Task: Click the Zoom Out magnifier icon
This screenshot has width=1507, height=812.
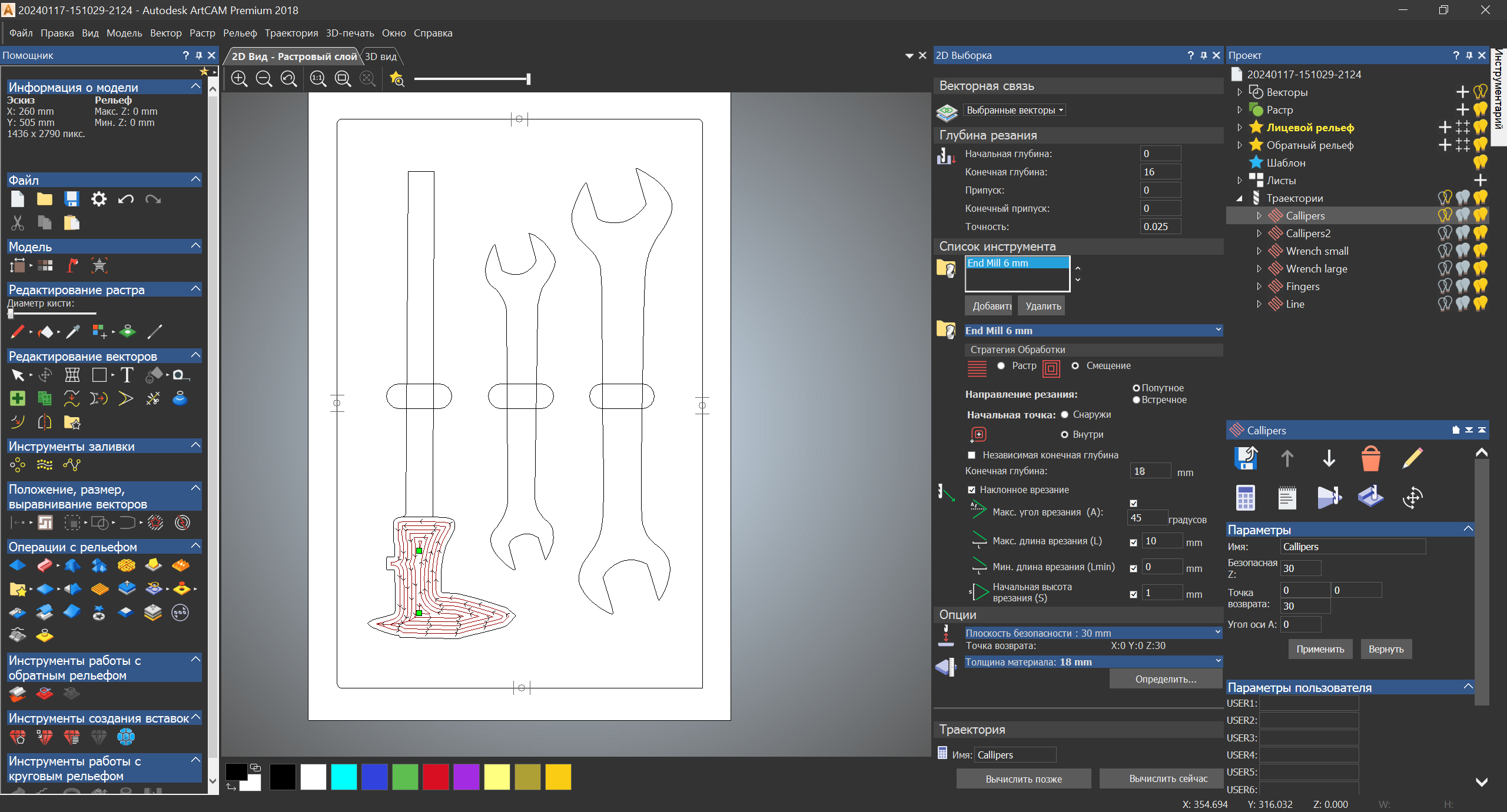Action: pos(264,79)
